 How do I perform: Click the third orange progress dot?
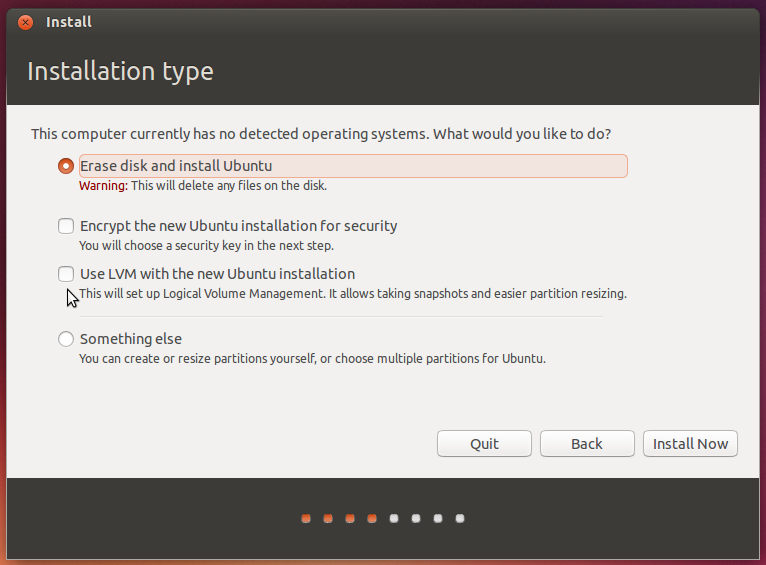[x=350, y=518]
